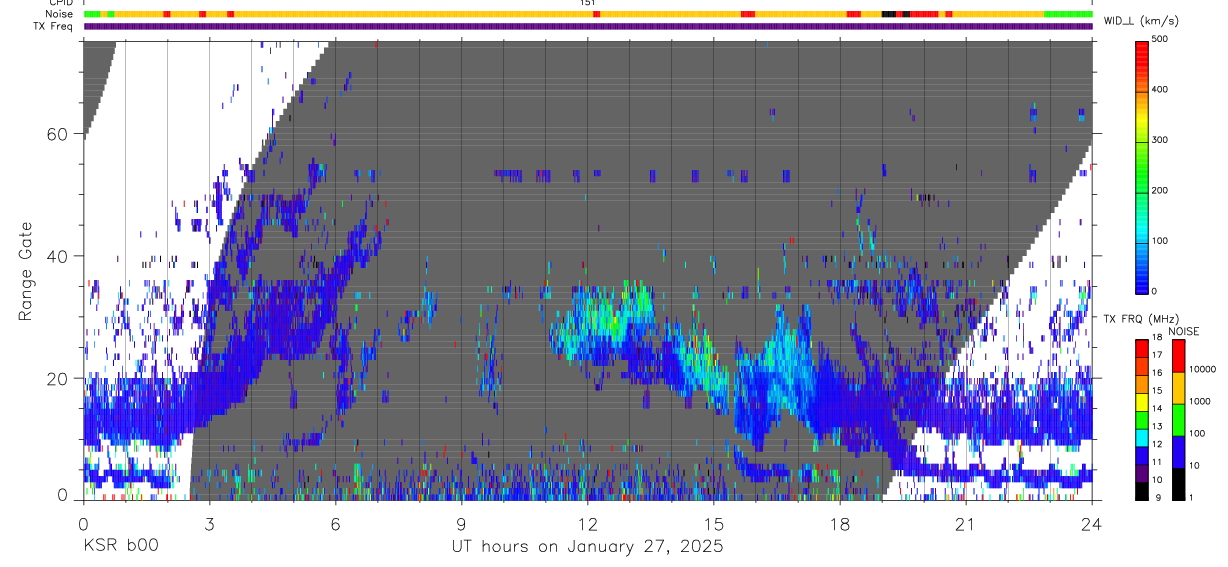Click the 'Range Gate' y-axis label
This screenshot has height=567, width=1228.
click(x=25, y=272)
